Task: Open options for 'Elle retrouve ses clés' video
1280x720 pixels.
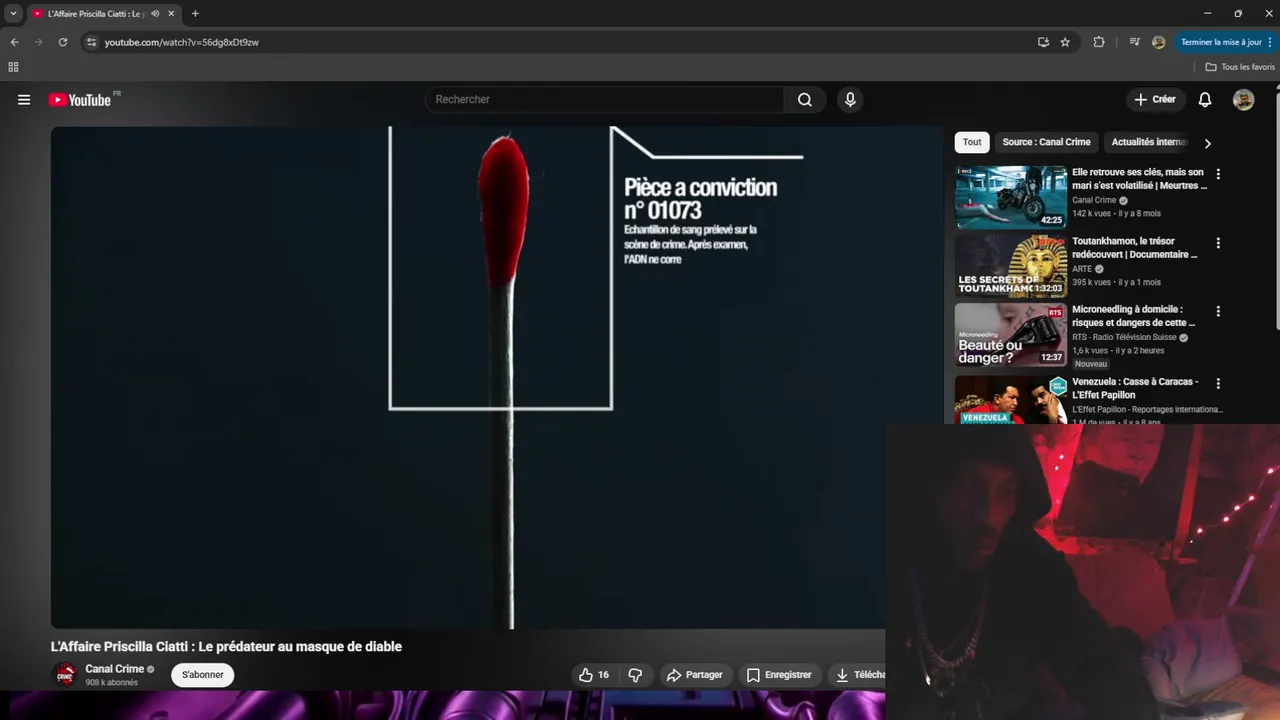Action: [x=1217, y=174]
